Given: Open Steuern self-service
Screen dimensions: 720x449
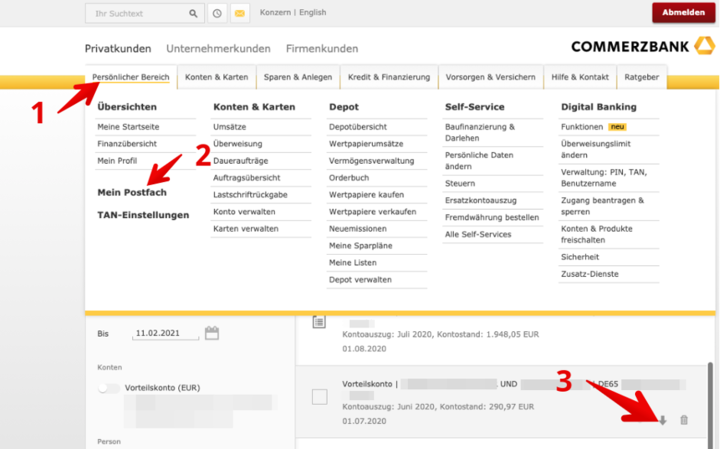Looking at the screenshot, I should click(x=460, y=183).
